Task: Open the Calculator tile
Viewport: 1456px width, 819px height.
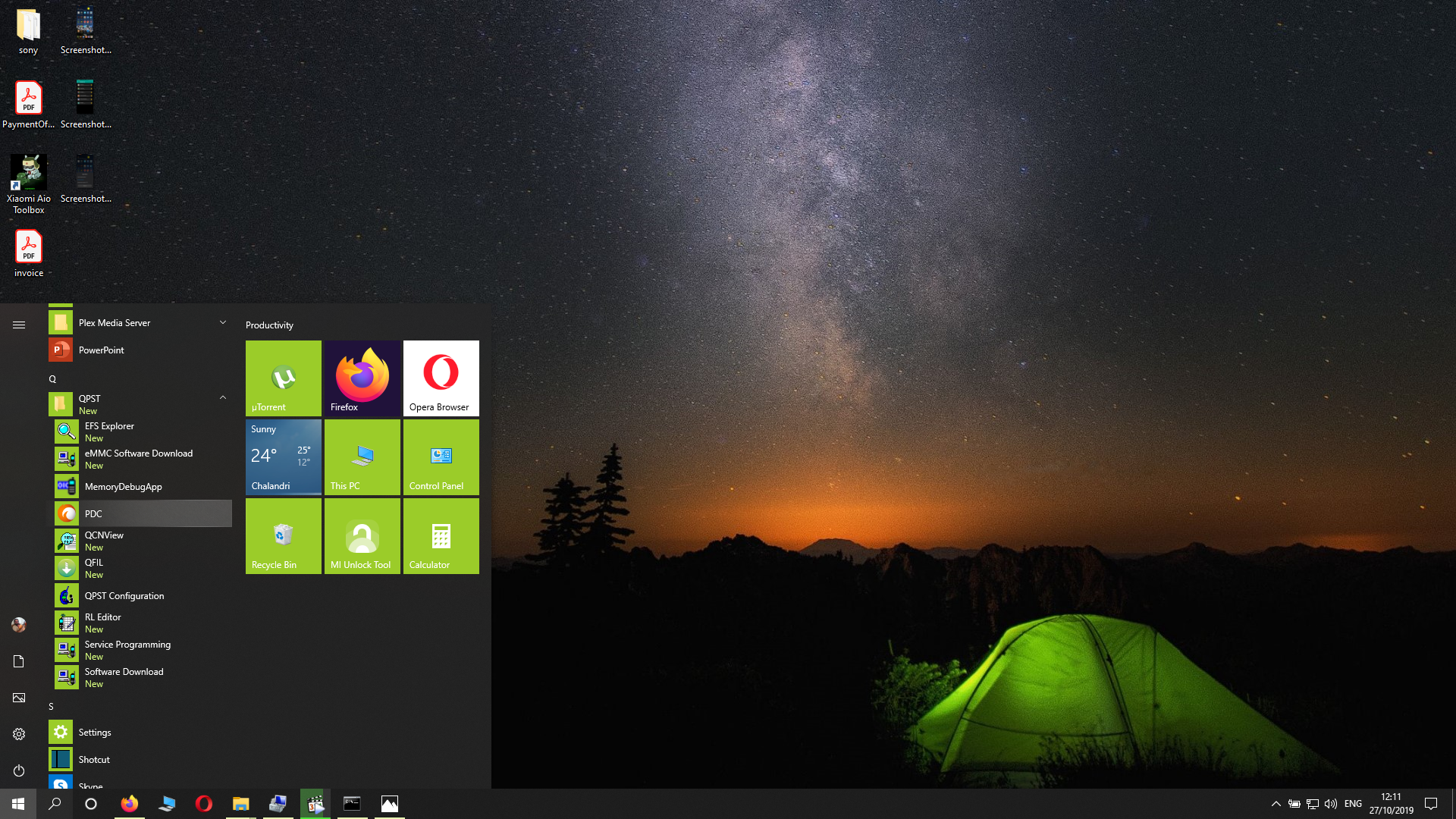Action: click(441, 535)
